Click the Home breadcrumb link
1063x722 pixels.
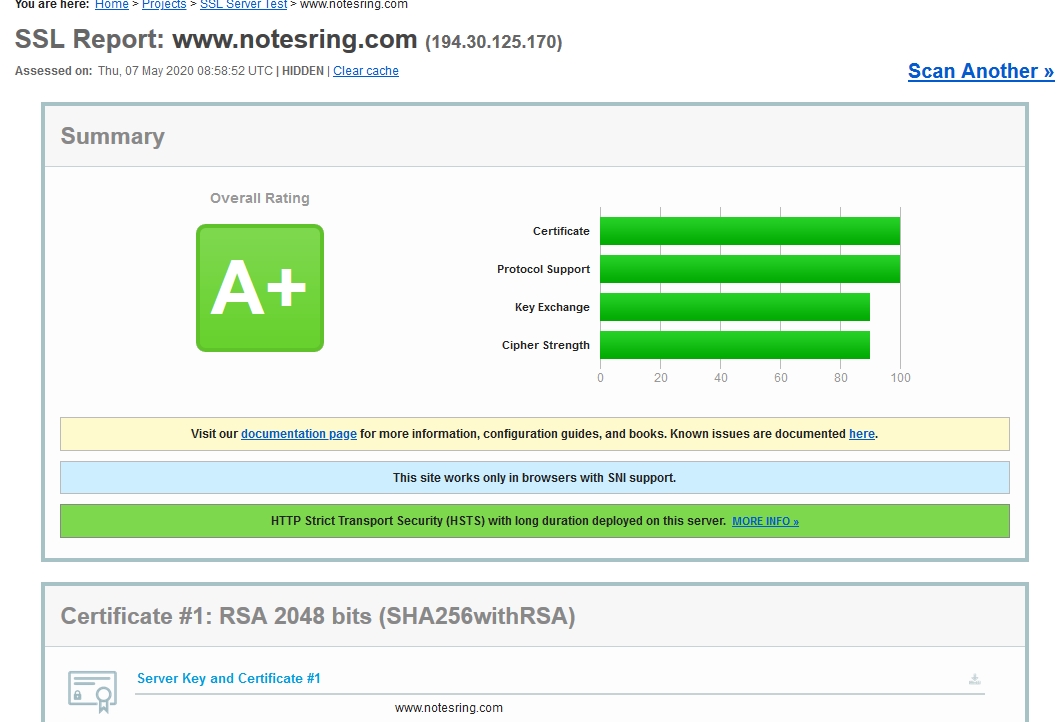pos(111,5)
